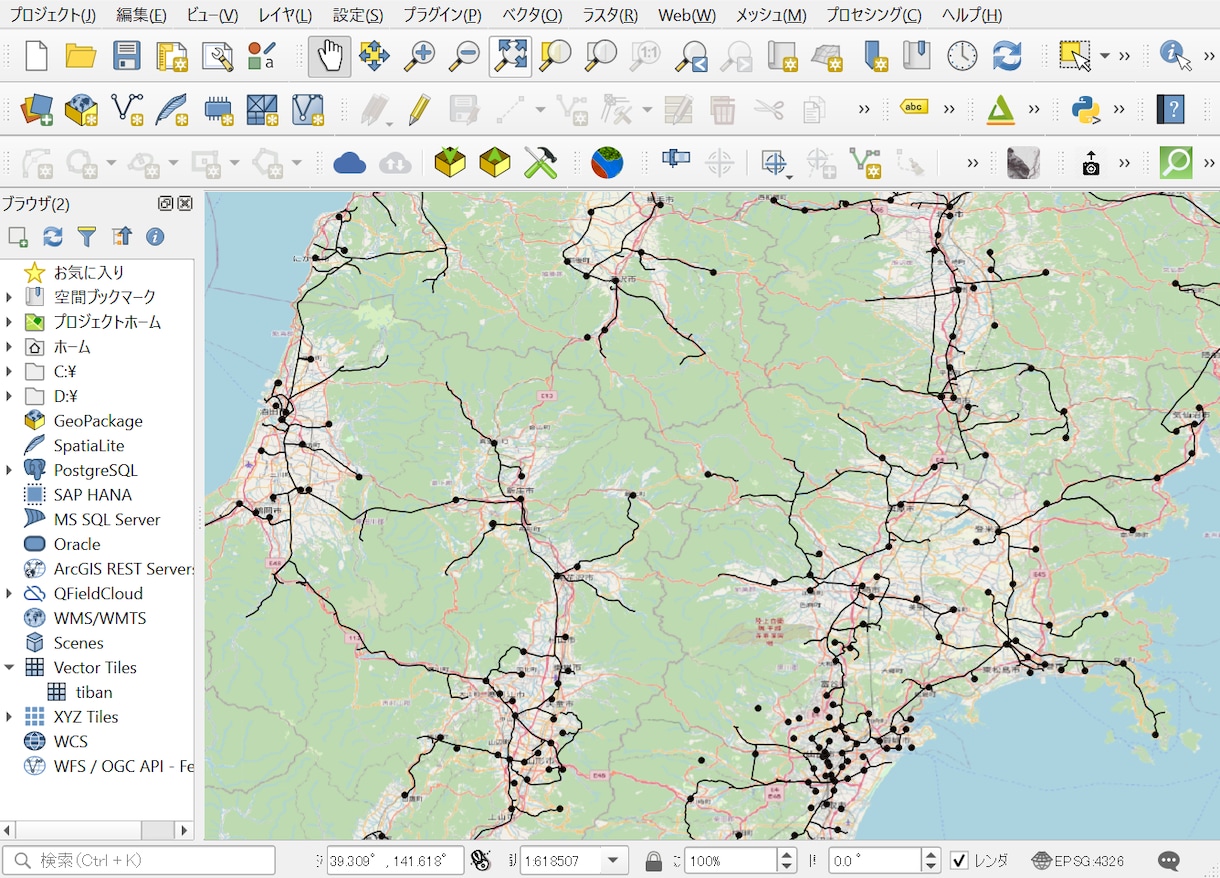Screen dimensions: 1220x878
Task: Click the blue QFieldCloud cloud toolbar icon
Action: tap(349, 162)
